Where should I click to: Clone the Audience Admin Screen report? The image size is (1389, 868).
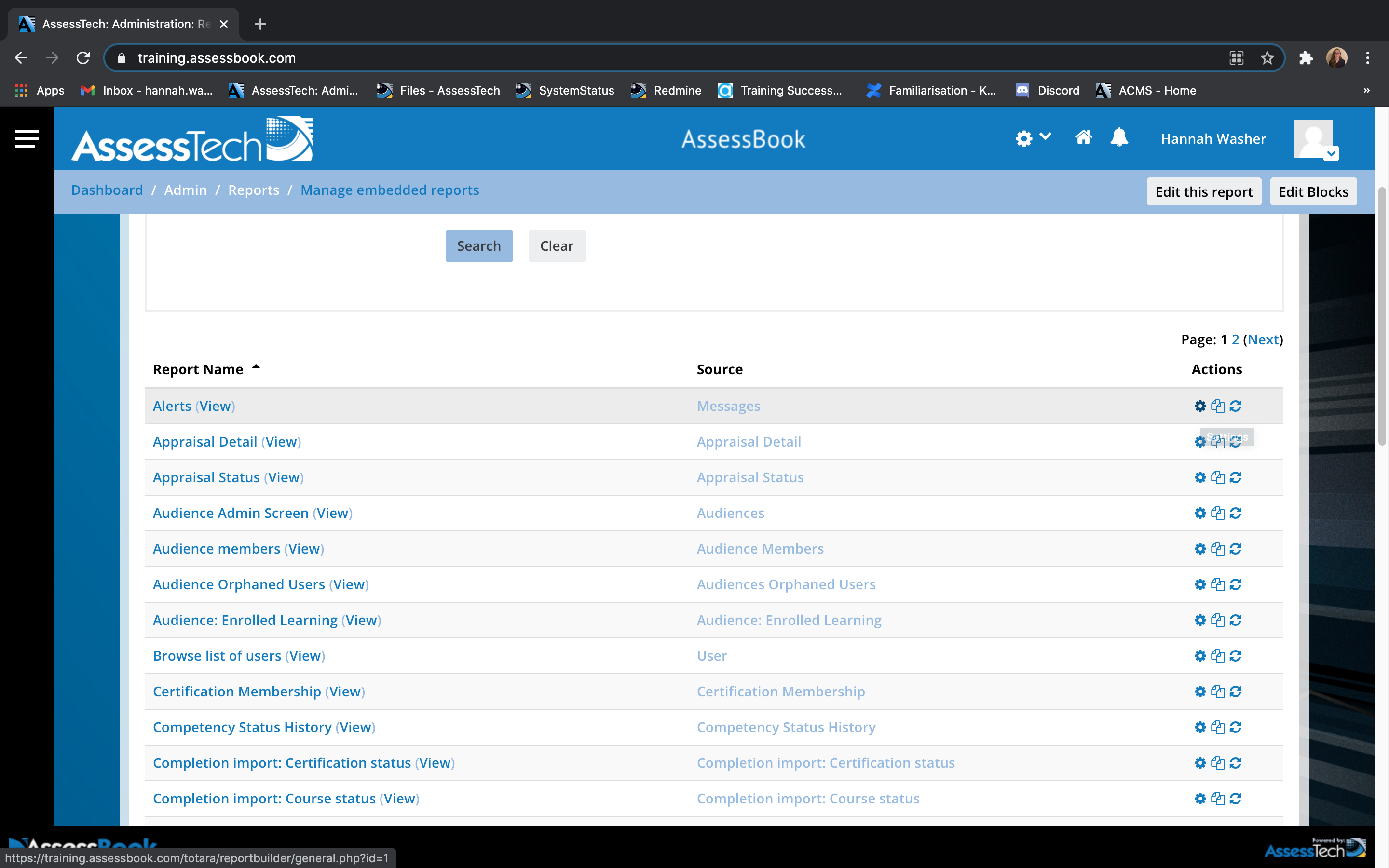pos(1217,513)
